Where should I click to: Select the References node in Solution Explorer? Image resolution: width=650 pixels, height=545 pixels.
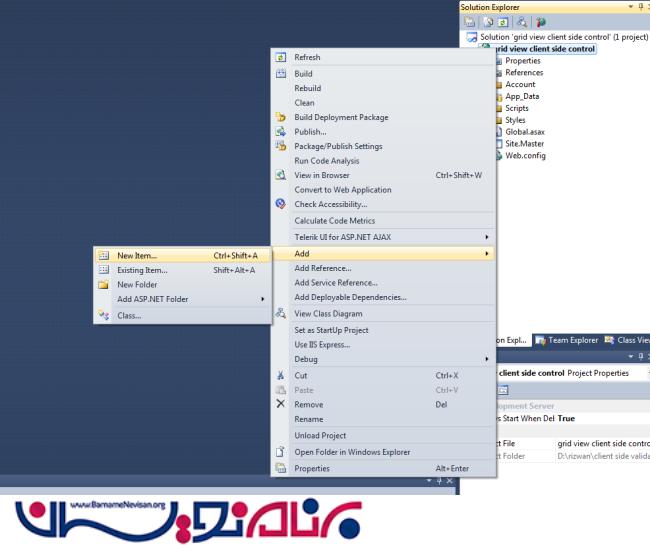(524, 73)
